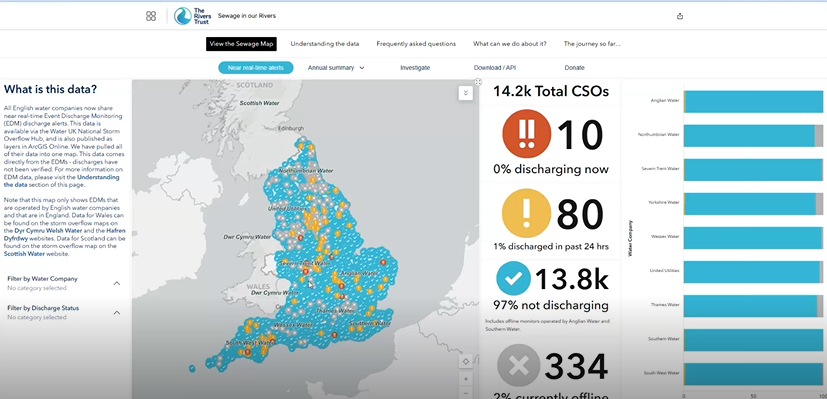Click the Near real-time alerts button

(x=256, y=67)
